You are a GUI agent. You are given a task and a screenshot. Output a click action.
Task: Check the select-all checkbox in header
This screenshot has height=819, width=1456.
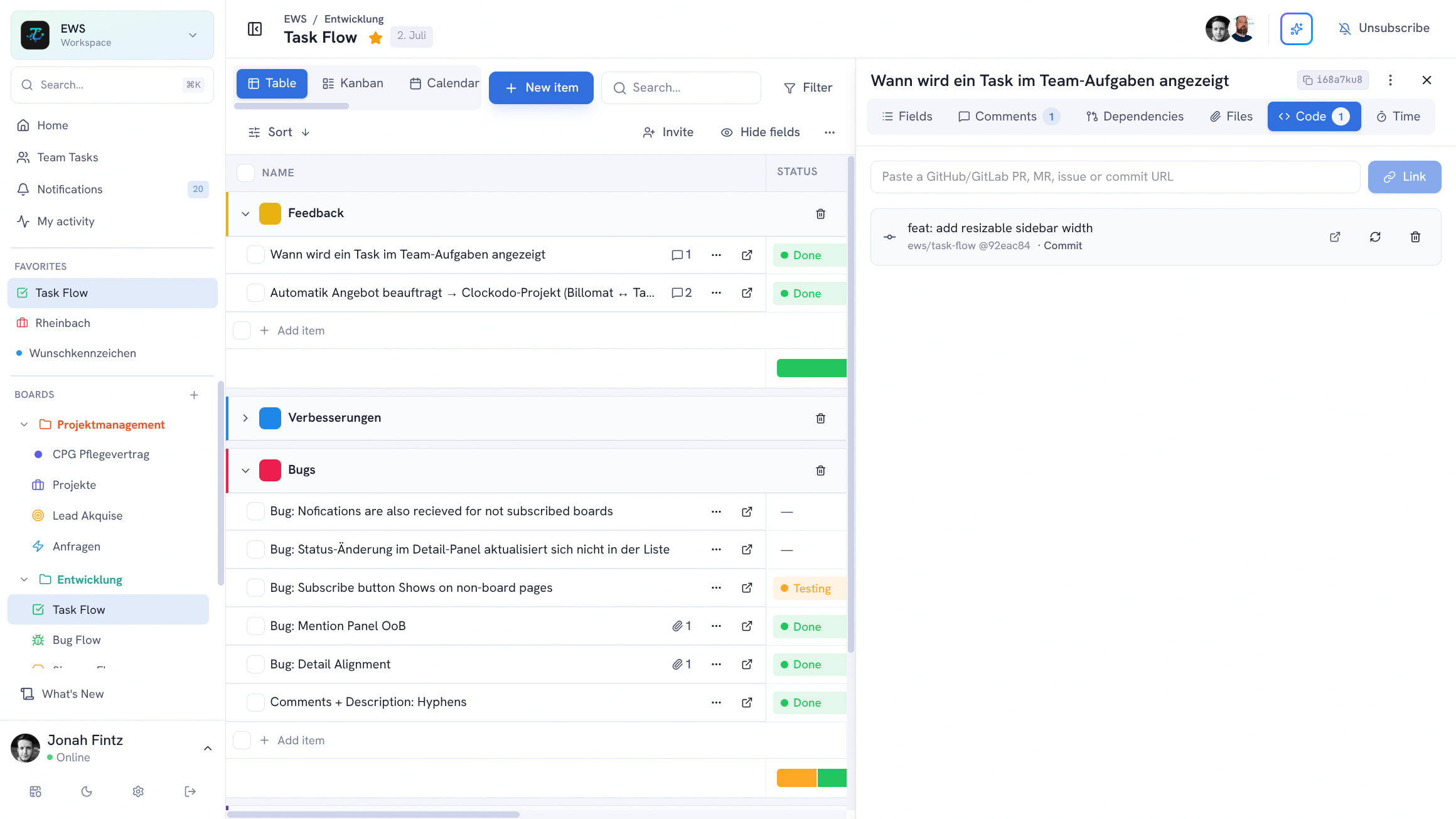tap(245, 173)
